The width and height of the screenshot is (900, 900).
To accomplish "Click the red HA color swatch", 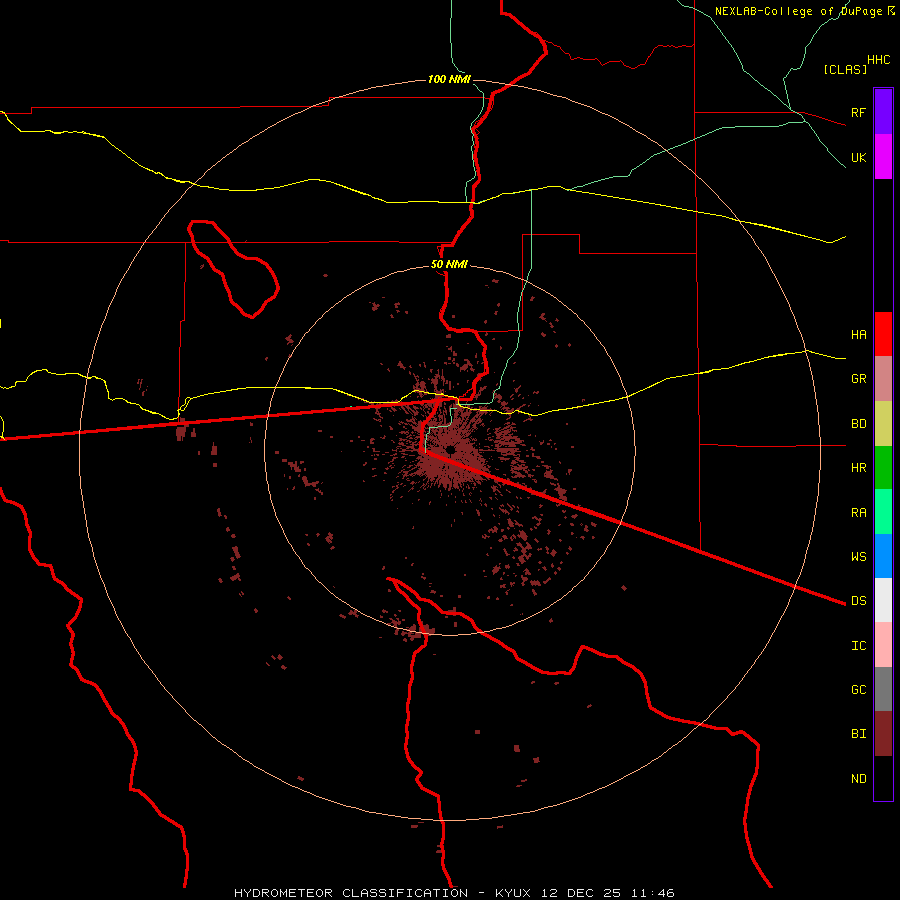I will coord(883,334).
